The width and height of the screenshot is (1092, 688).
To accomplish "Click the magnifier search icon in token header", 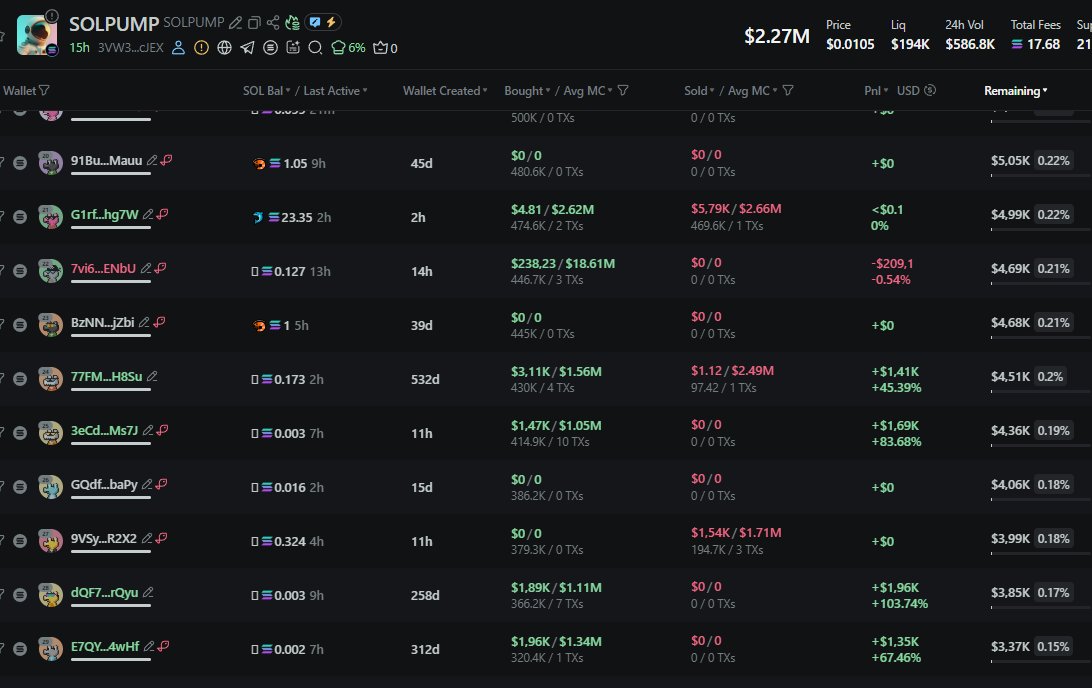I will coord(315,48).
